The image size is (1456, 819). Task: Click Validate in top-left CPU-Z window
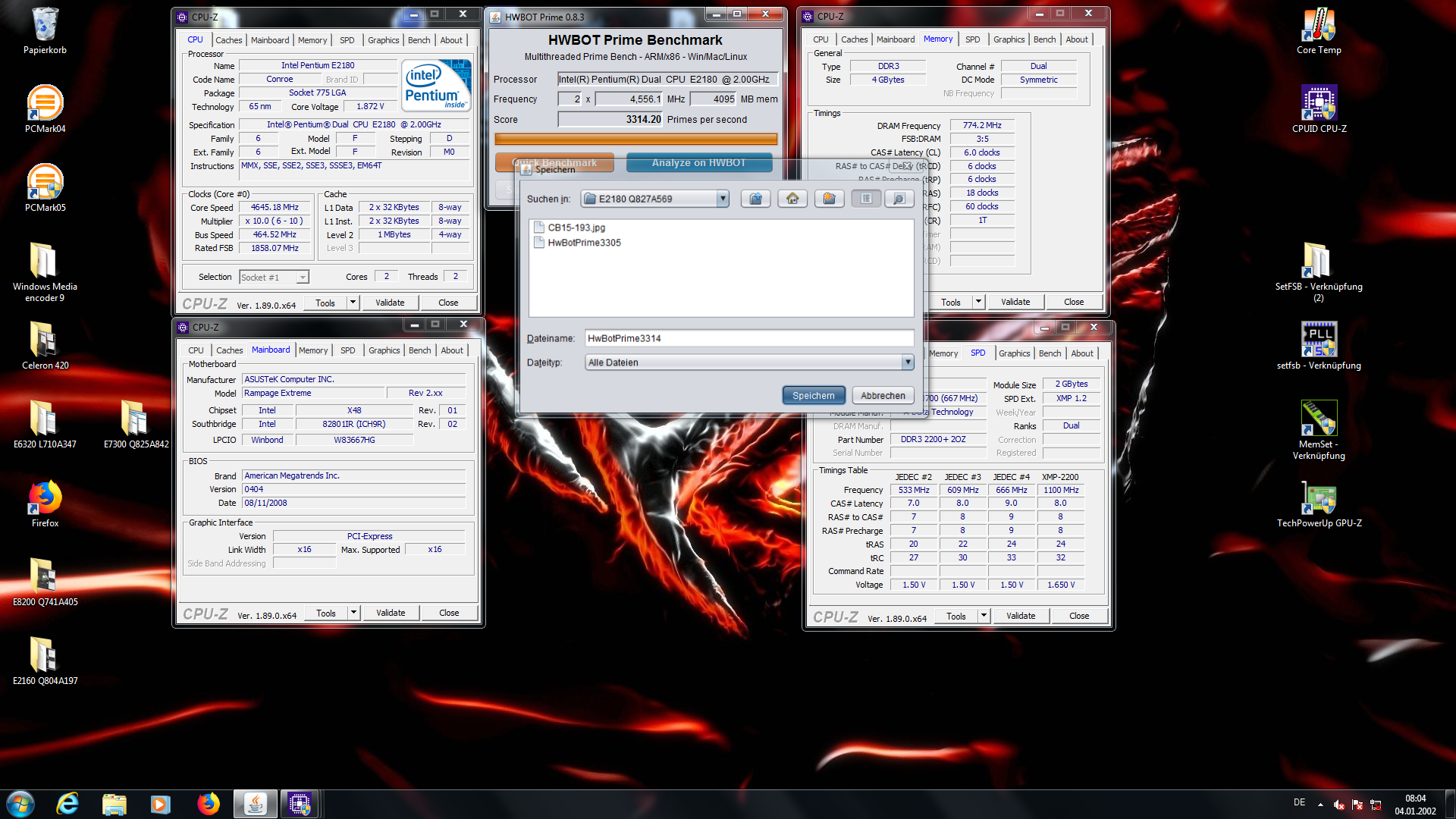390,303
